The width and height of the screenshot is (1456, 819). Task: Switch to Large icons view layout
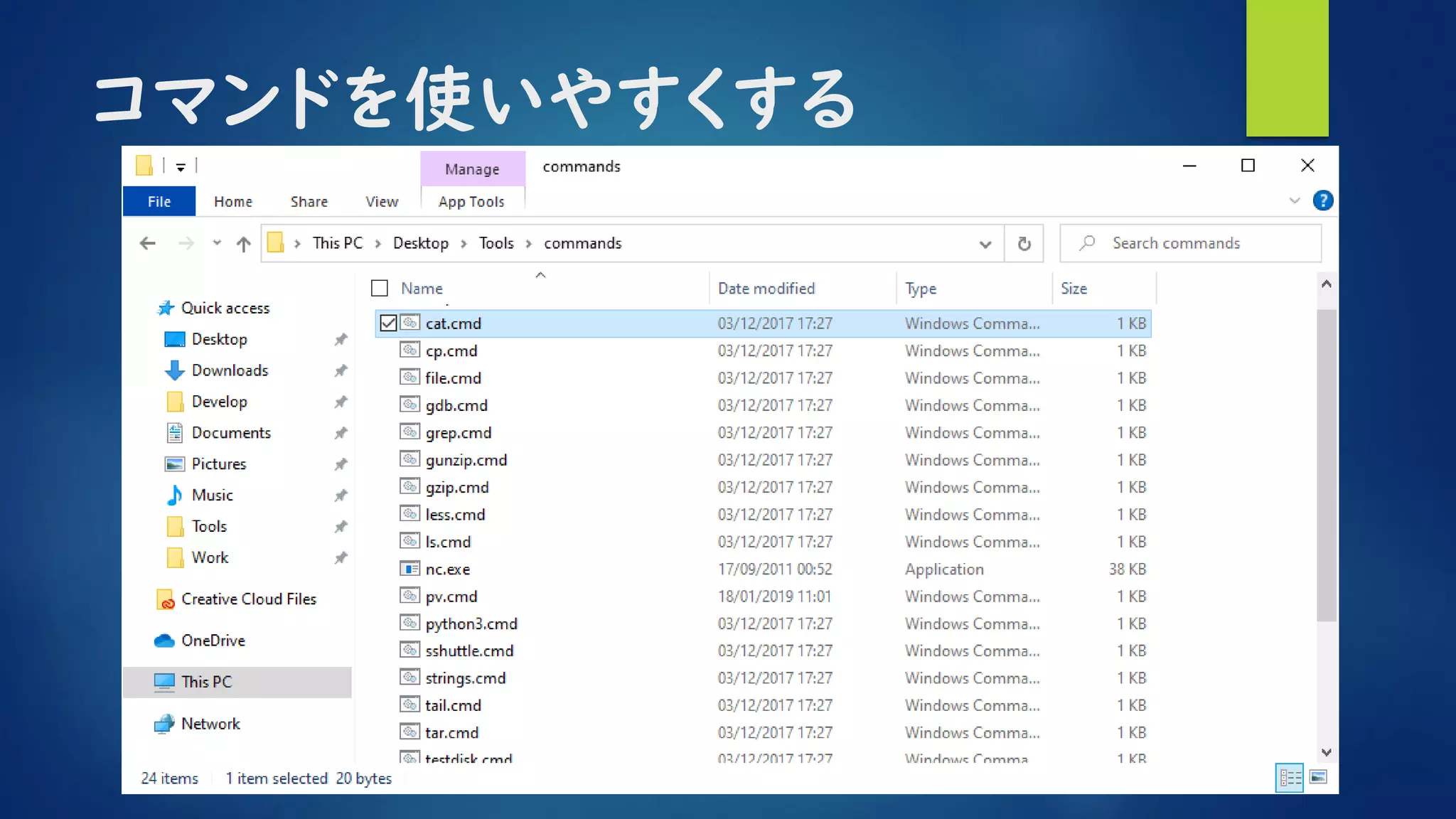pyautogui.click(x=1319, y=777)
